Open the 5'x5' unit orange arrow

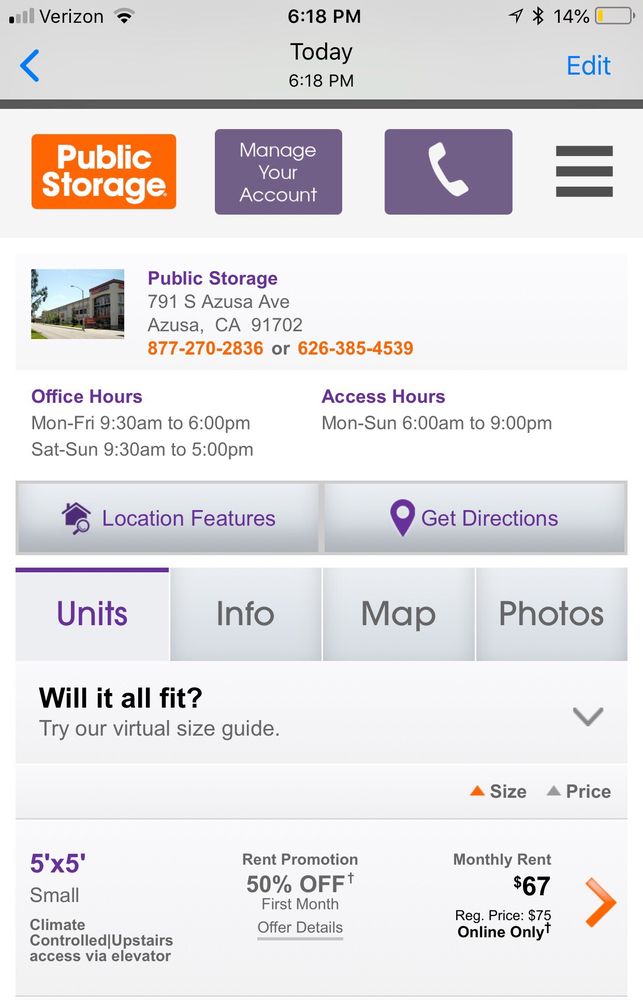[600, 902]
